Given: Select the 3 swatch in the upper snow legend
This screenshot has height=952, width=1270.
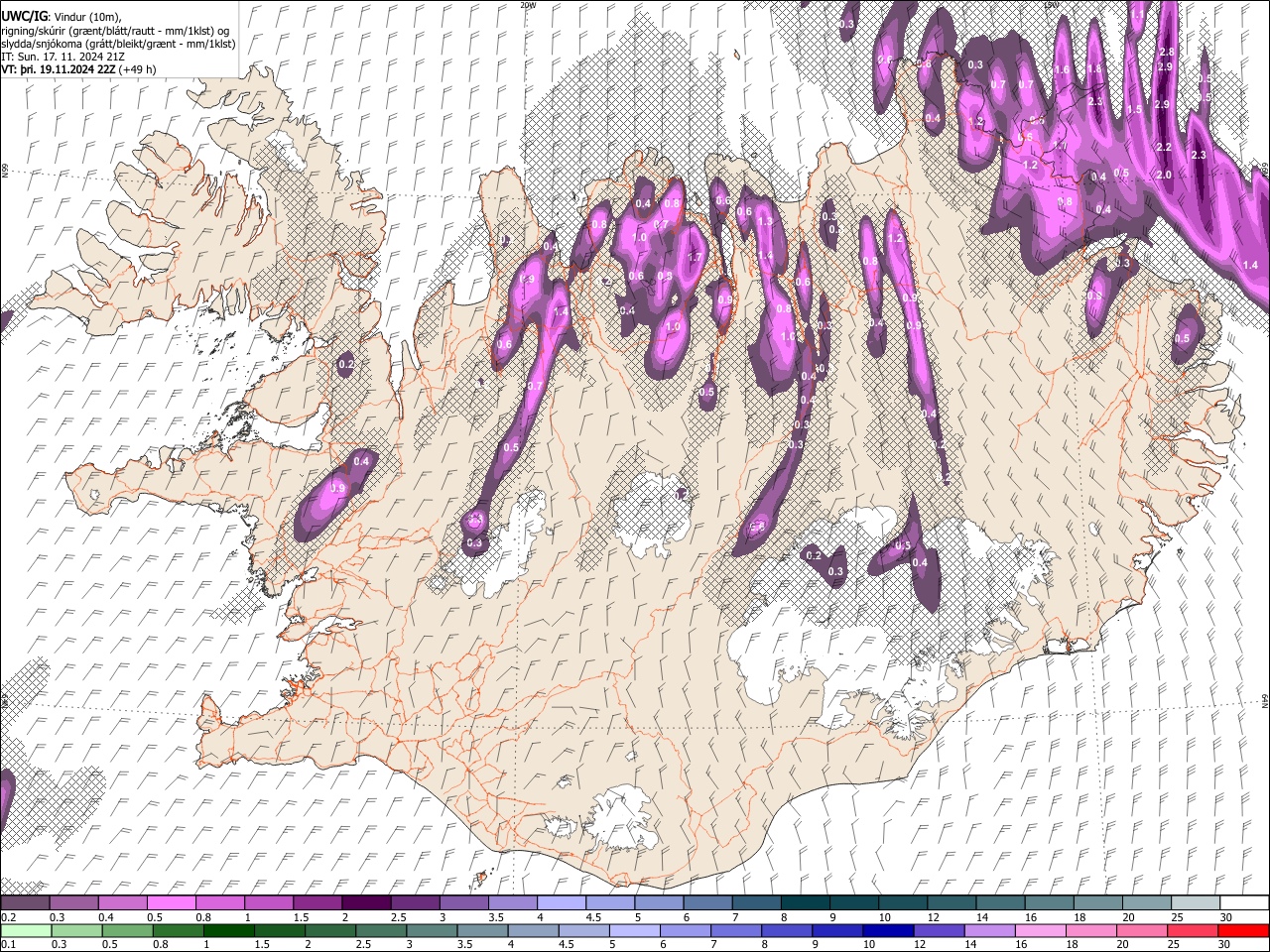Looking at the screenshot, I should coord(462,902).
